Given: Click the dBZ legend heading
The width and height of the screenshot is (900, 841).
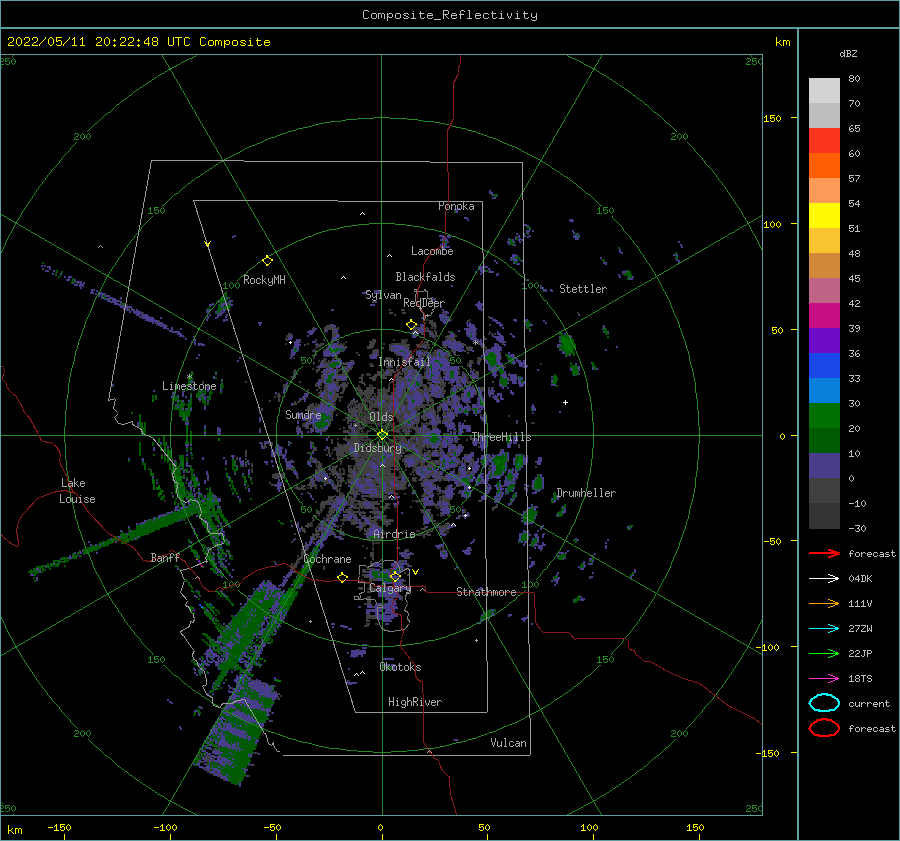Looking at the screenshot, I should click(848, 53).
